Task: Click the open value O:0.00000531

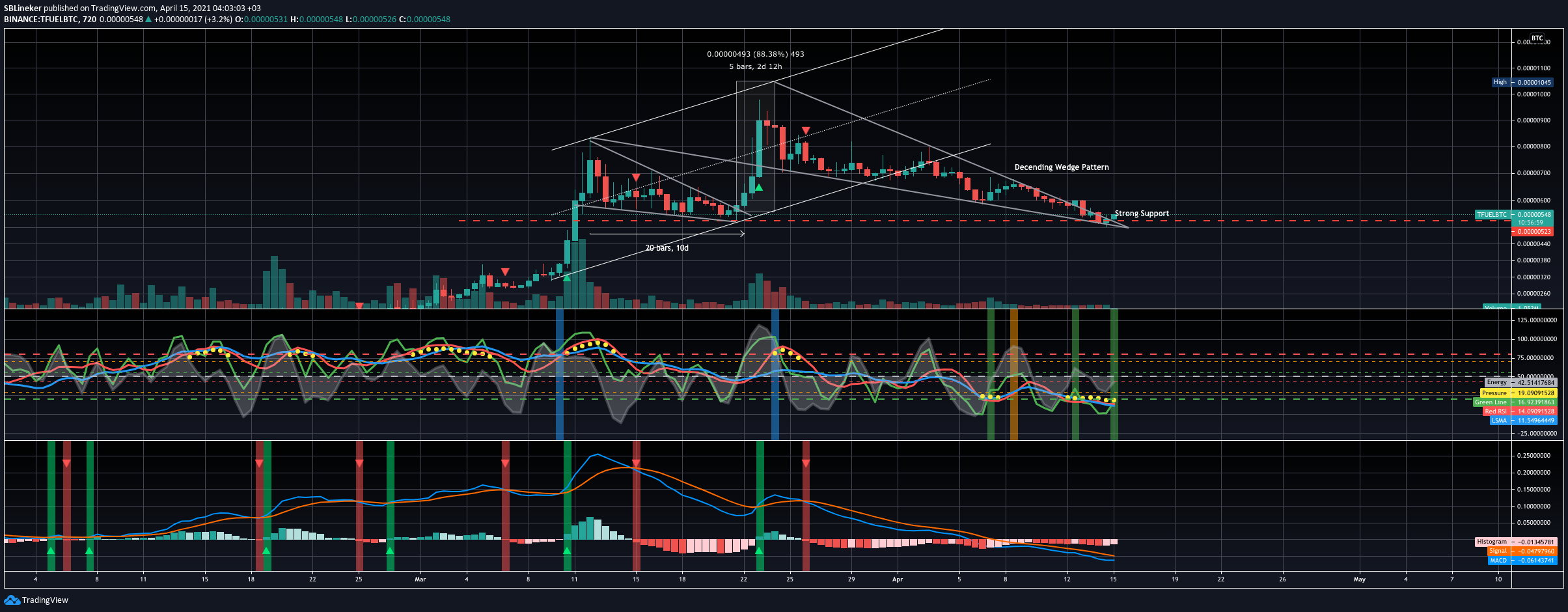Action: [261, 20]
